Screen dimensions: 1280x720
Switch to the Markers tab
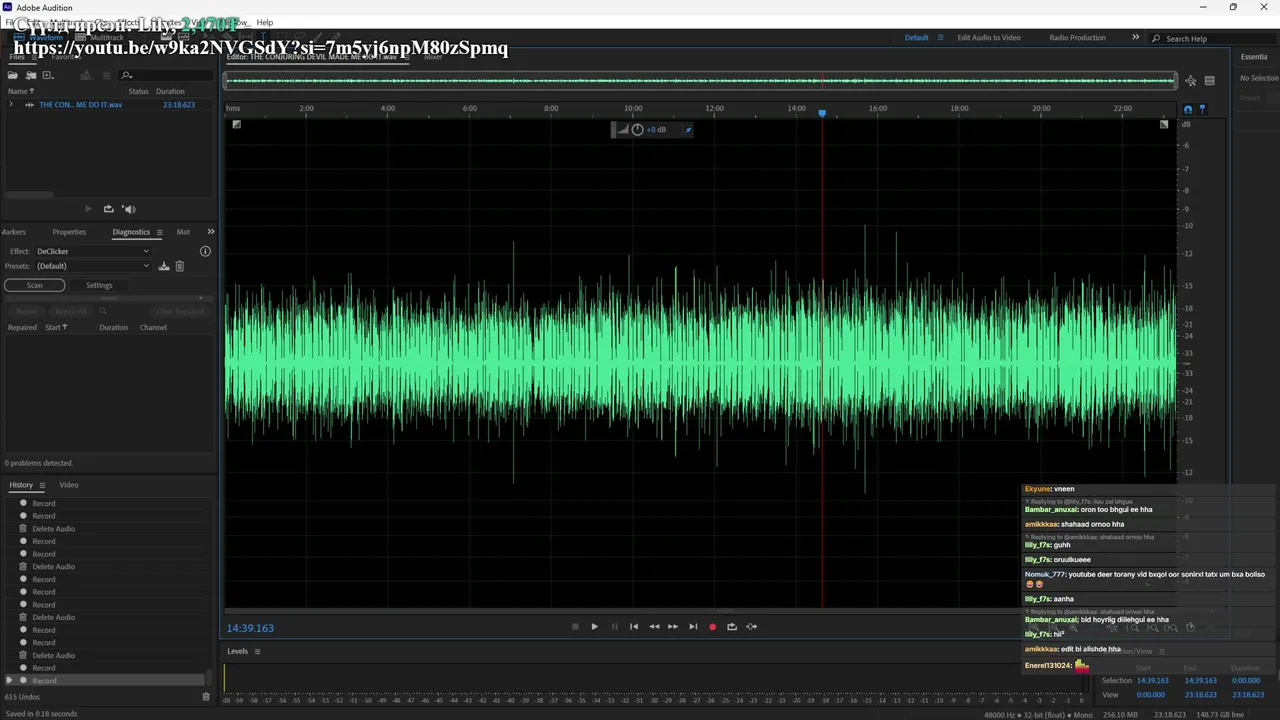[x=13, y=232]
